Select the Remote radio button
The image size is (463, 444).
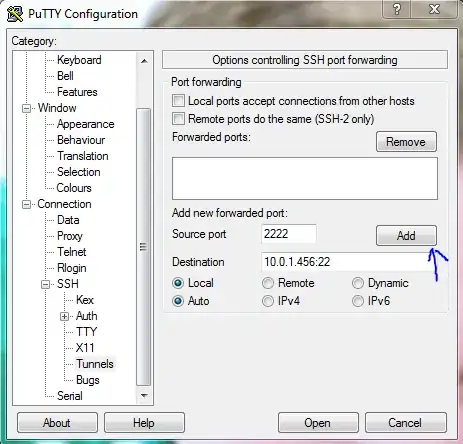268,283
